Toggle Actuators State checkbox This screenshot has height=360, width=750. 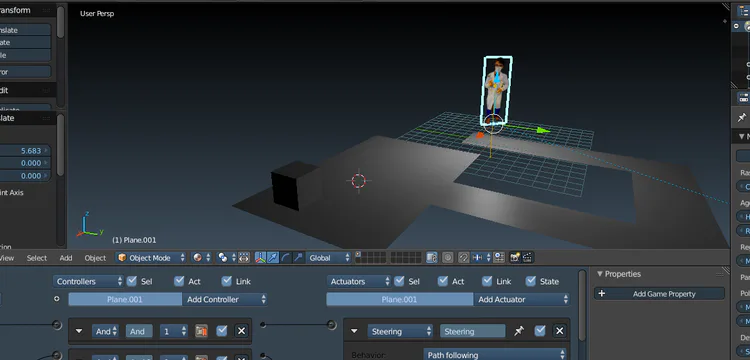[530, 281]
